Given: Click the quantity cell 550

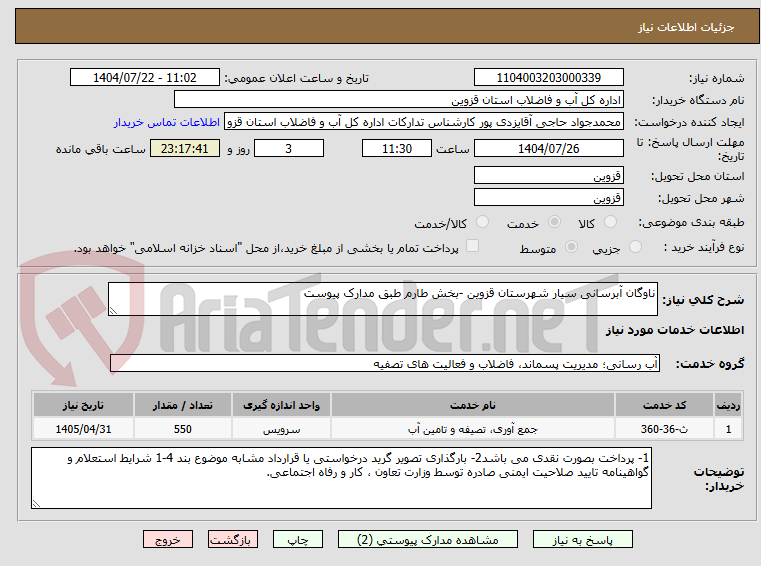Looking at the screenshot, I should coord(183,429).
